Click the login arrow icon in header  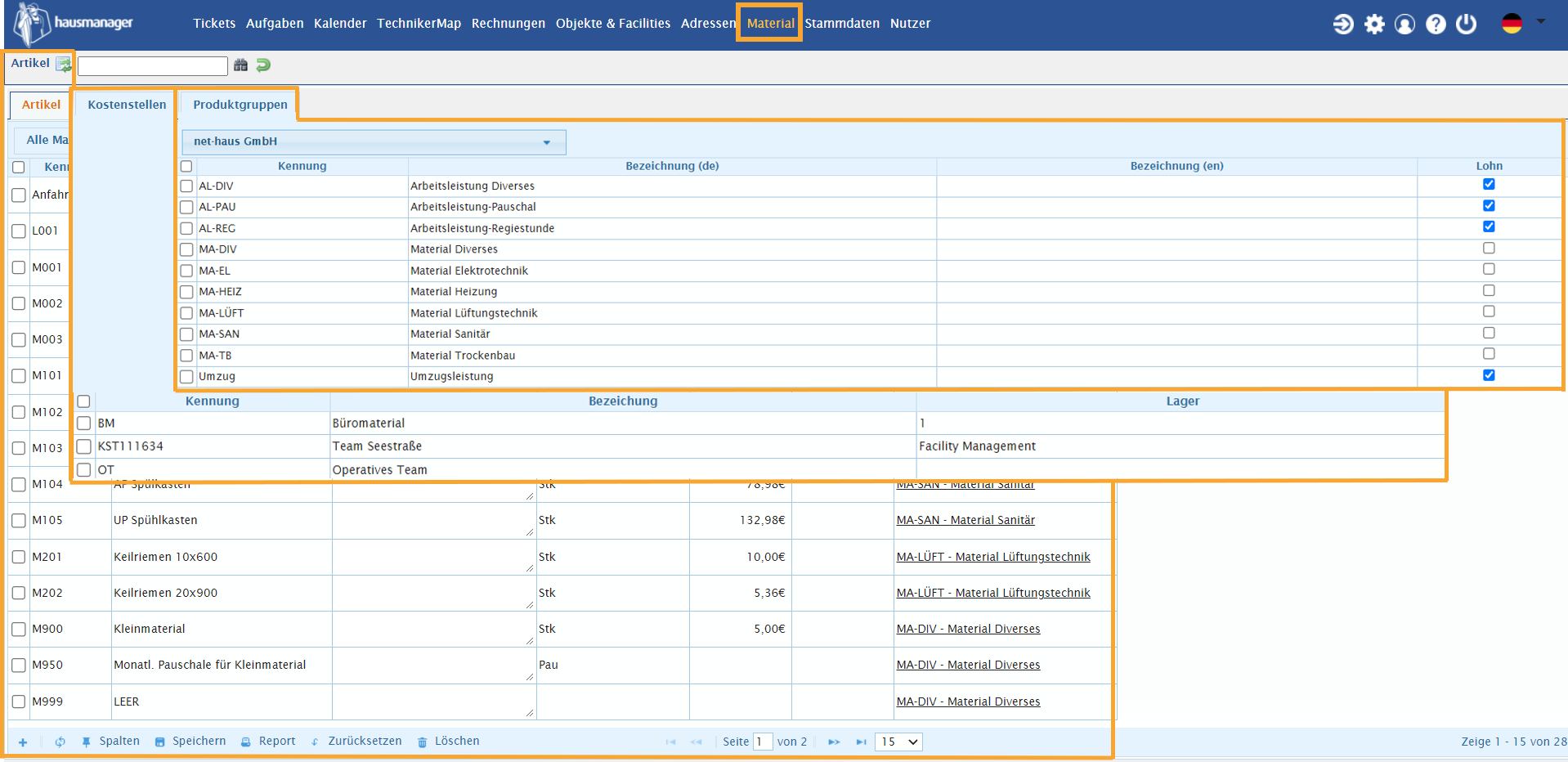(1343, 24)
